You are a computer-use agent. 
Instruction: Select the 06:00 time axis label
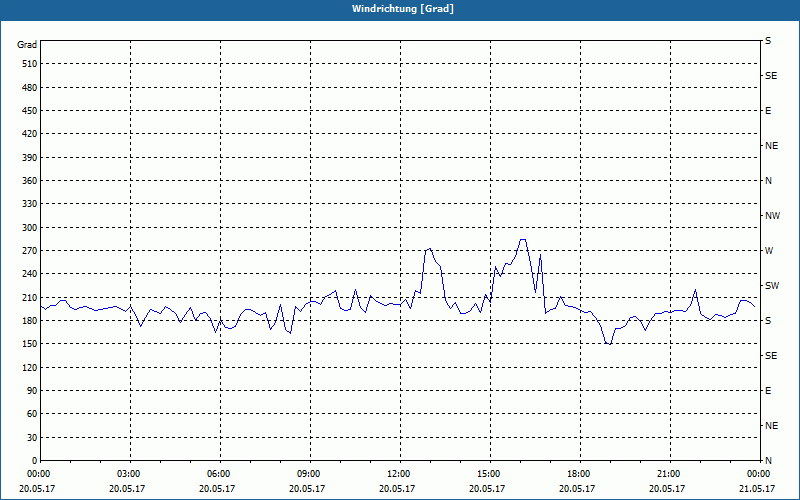(220, 474)
